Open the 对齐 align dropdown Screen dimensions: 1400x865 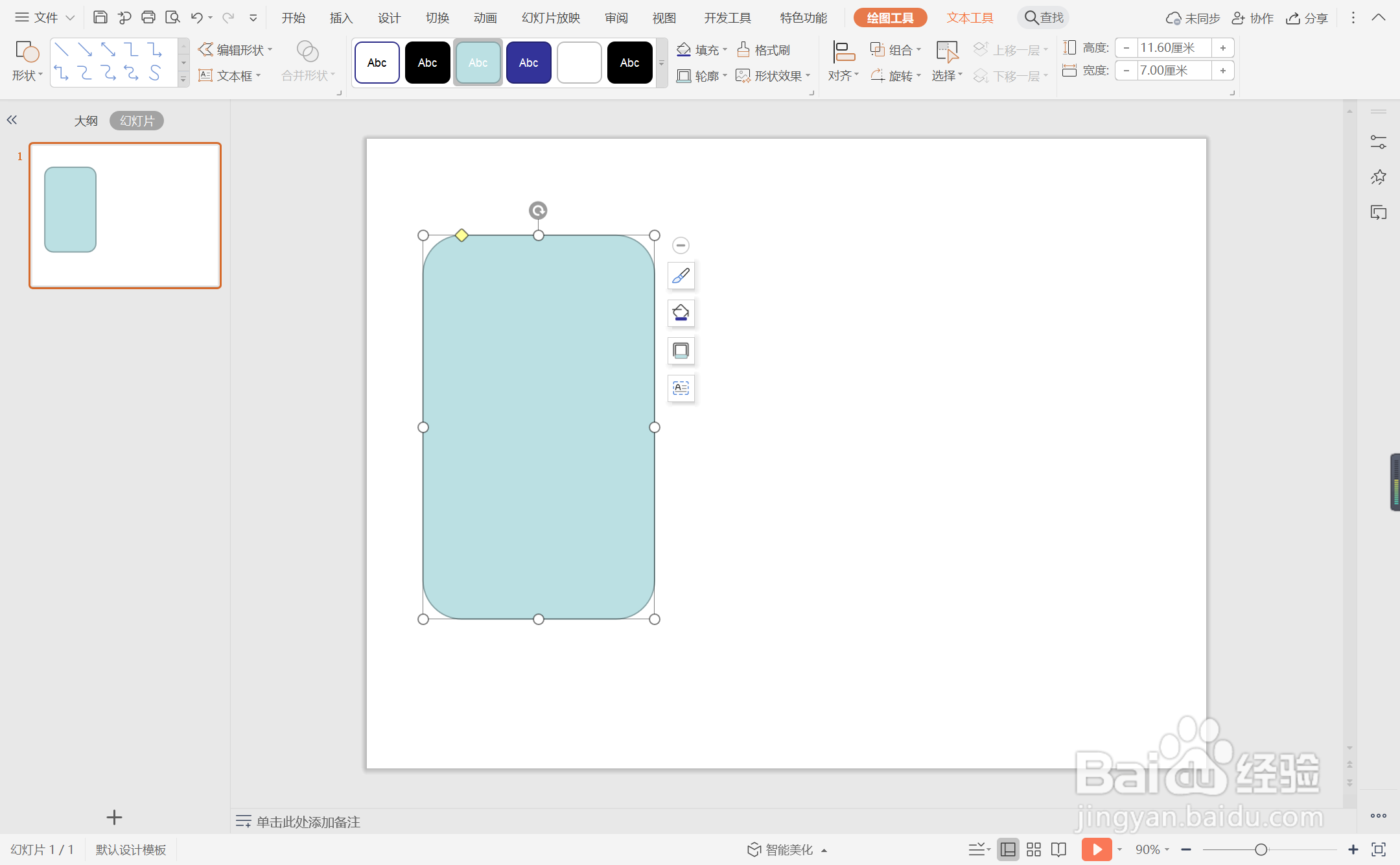pyautogui.click(x=843, y=62)
